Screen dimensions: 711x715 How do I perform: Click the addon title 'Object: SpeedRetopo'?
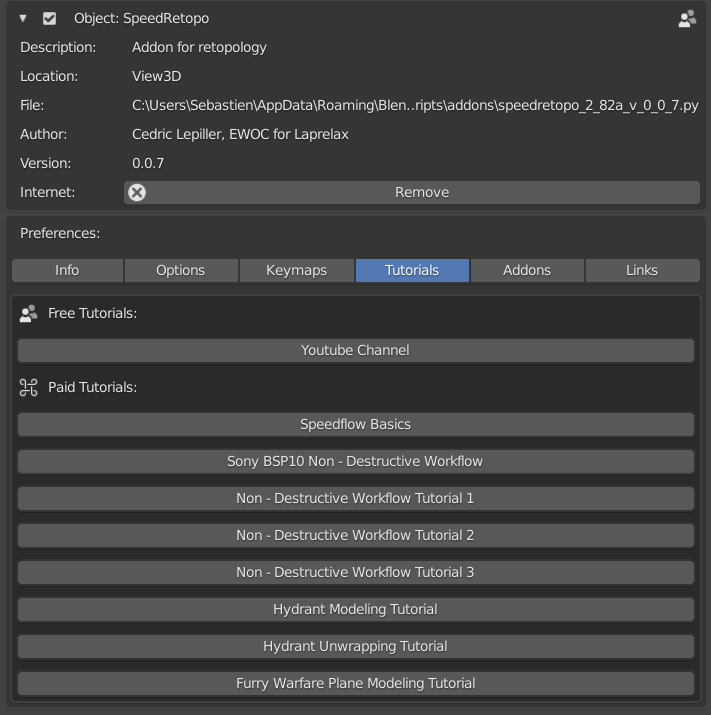(141, 18)
